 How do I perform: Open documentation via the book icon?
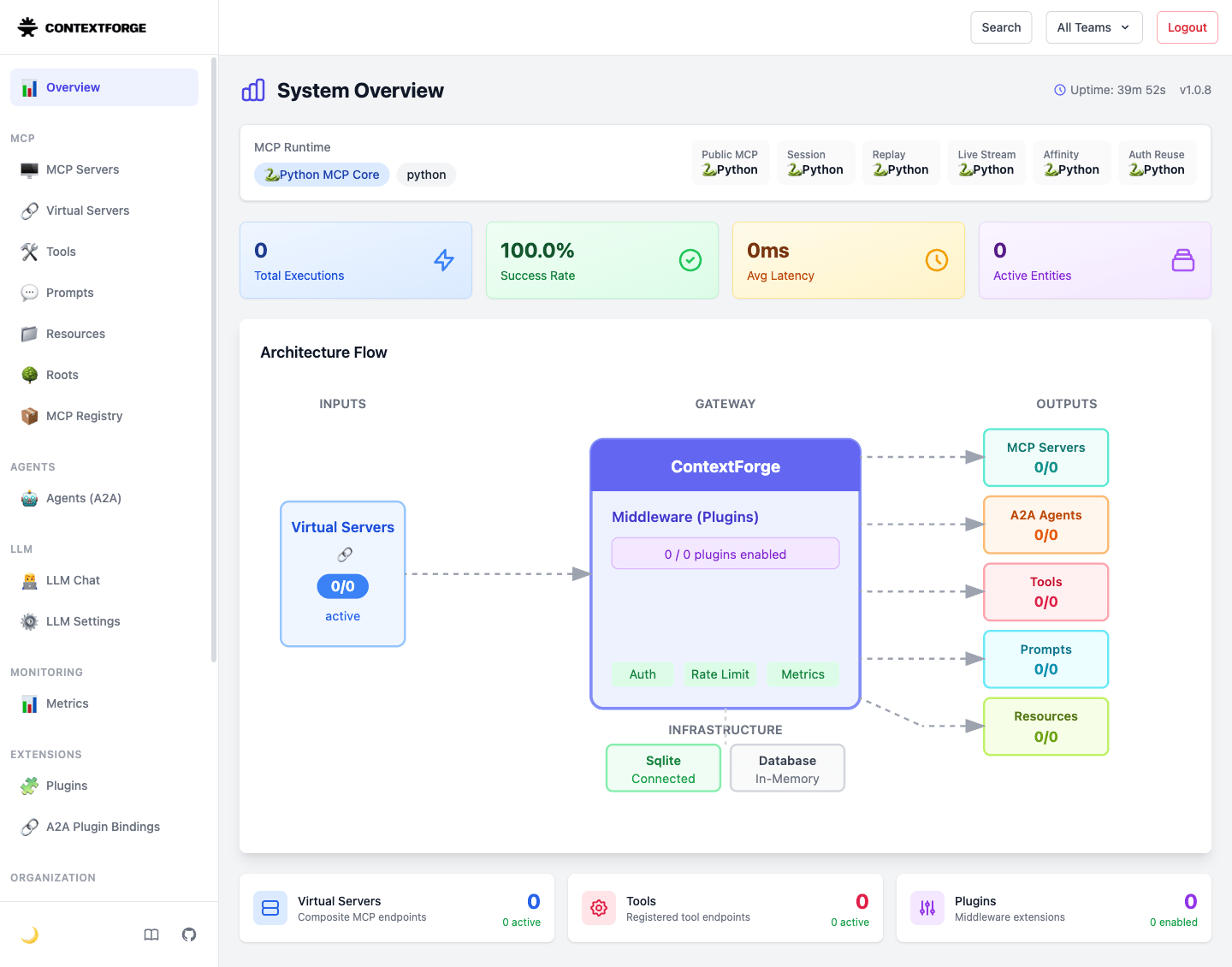pos(151,934)
